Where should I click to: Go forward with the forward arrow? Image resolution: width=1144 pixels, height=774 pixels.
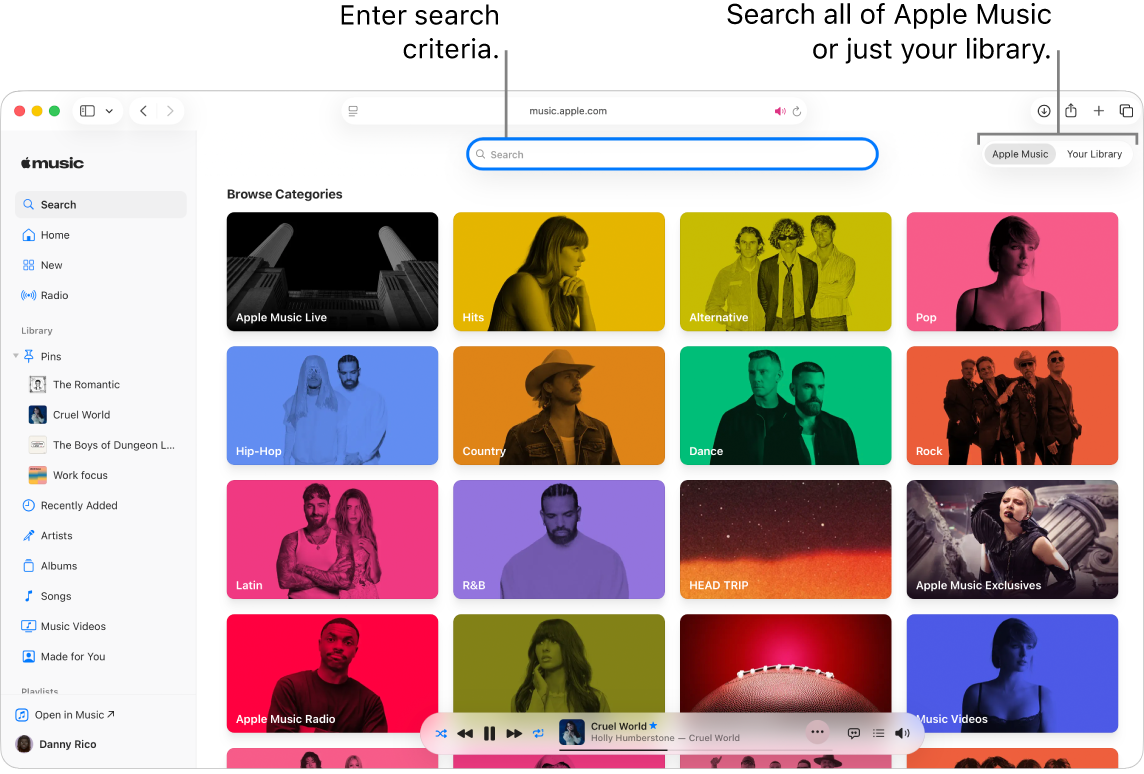[x=170, y=111]
